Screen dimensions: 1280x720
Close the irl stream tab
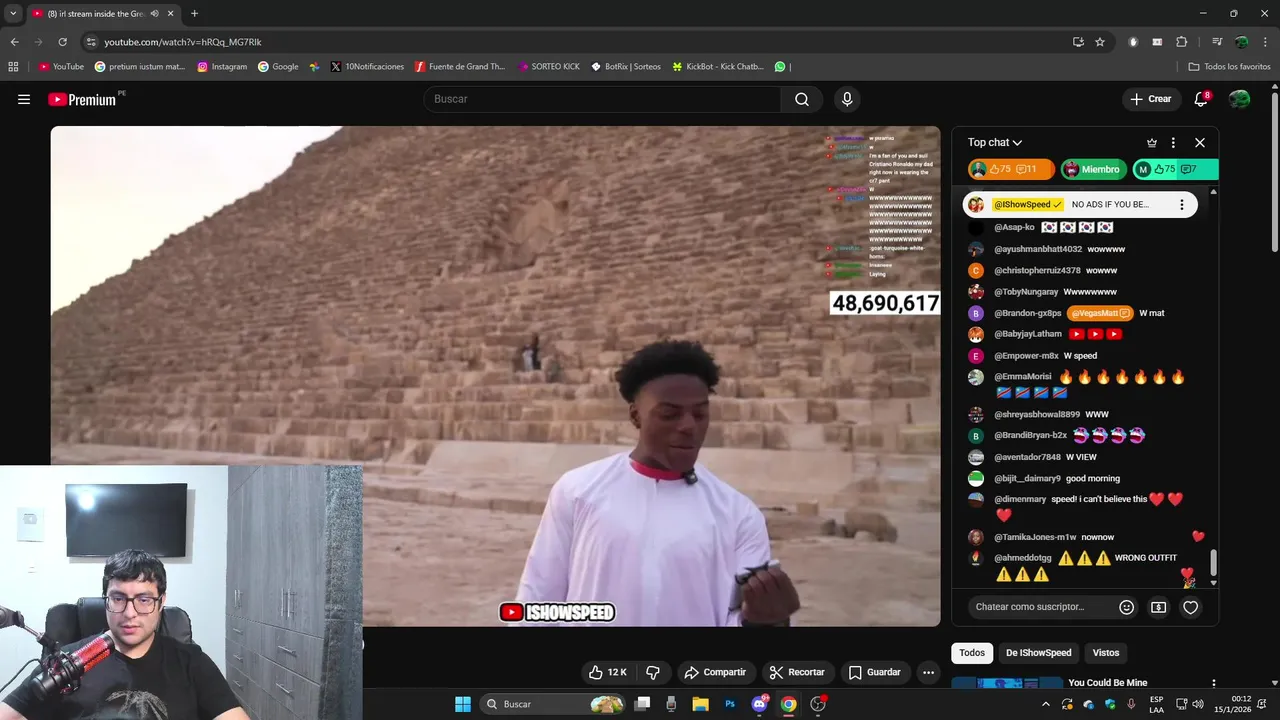pos(171,13)
